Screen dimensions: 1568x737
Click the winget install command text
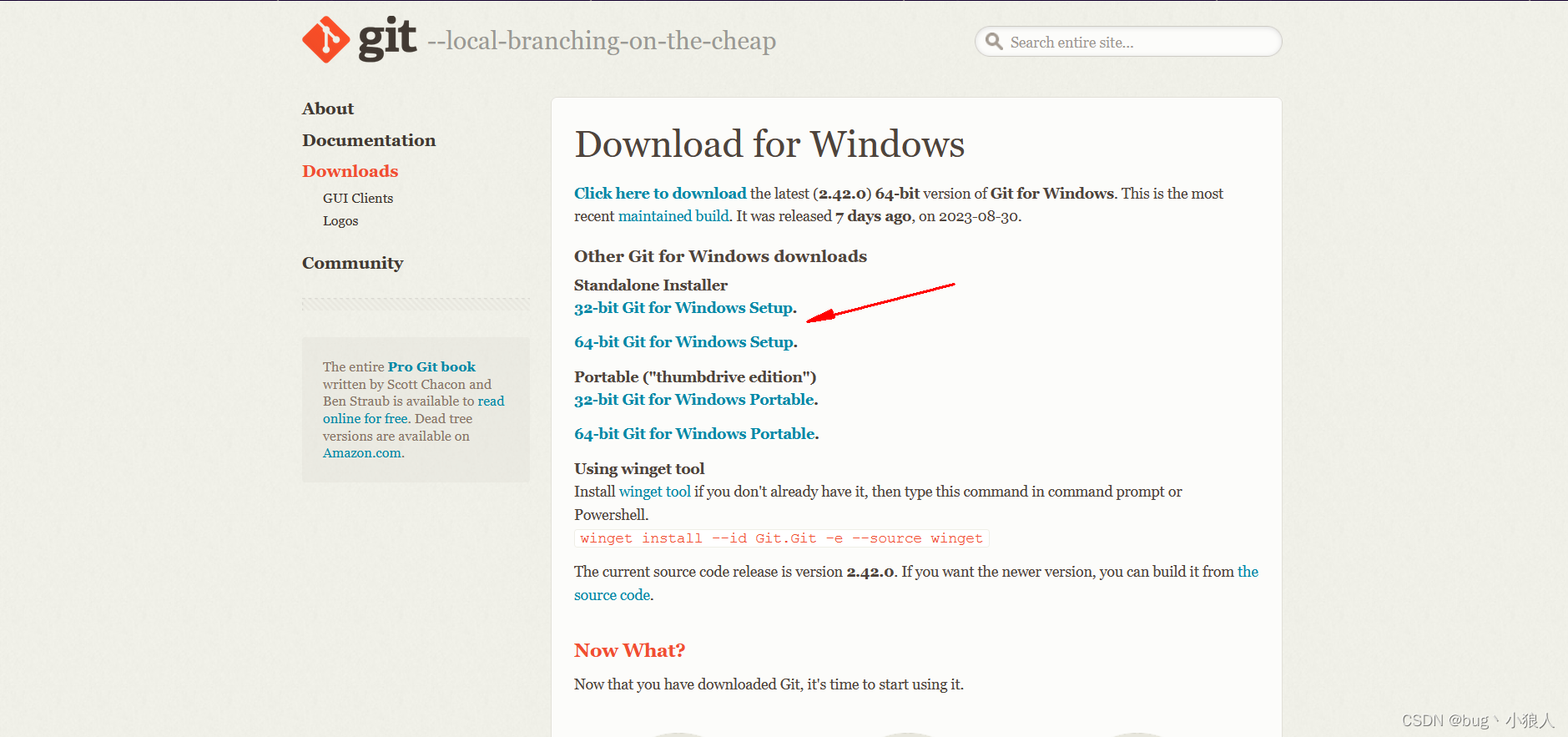click(781, 538)
